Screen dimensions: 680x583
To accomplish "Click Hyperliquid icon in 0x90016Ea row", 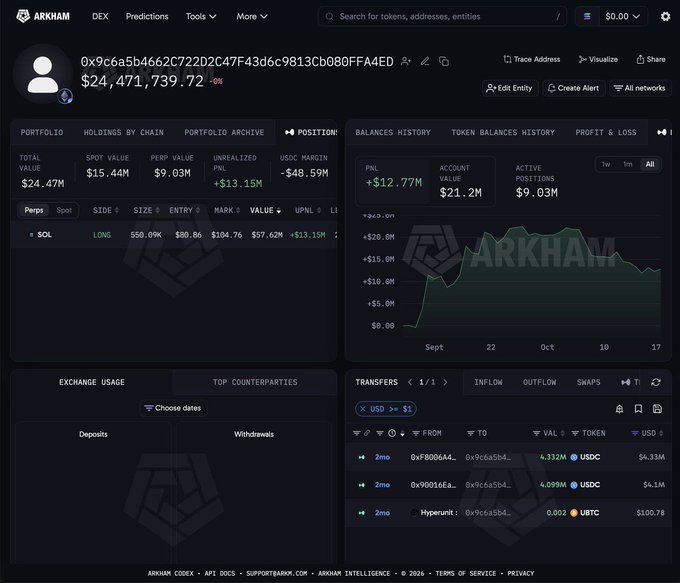I will coord(361,485).
